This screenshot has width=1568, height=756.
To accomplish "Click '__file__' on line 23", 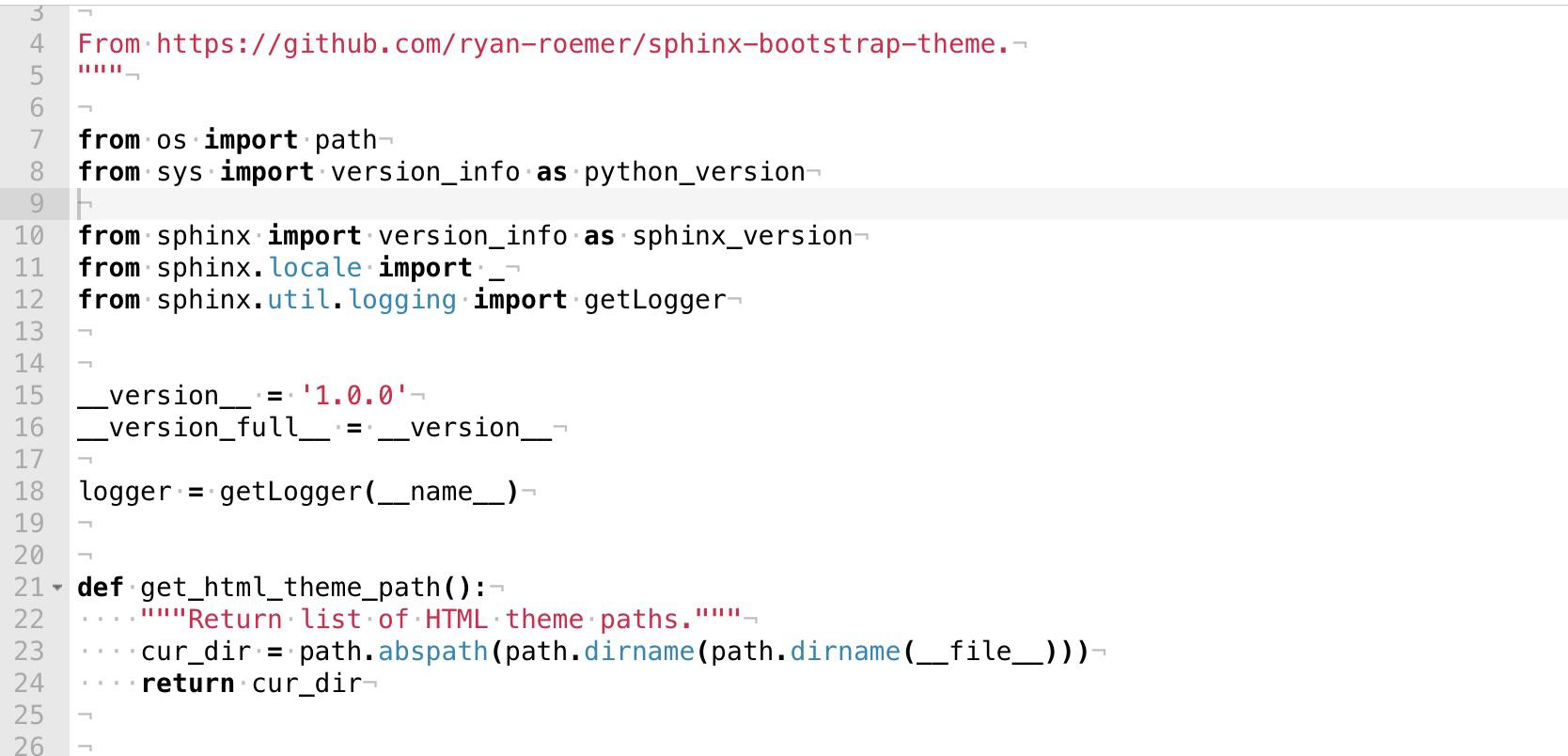I will (x=980, y=652).
